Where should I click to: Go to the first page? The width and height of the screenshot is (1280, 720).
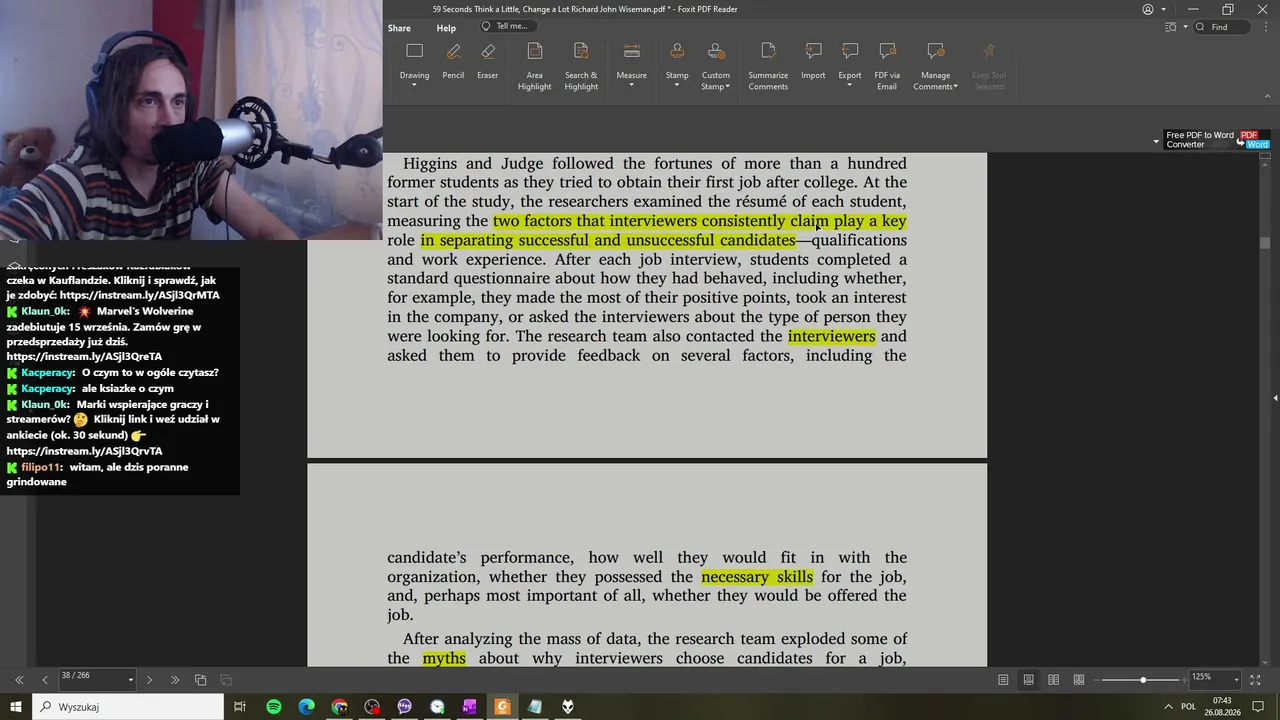(x=19, y=680)
